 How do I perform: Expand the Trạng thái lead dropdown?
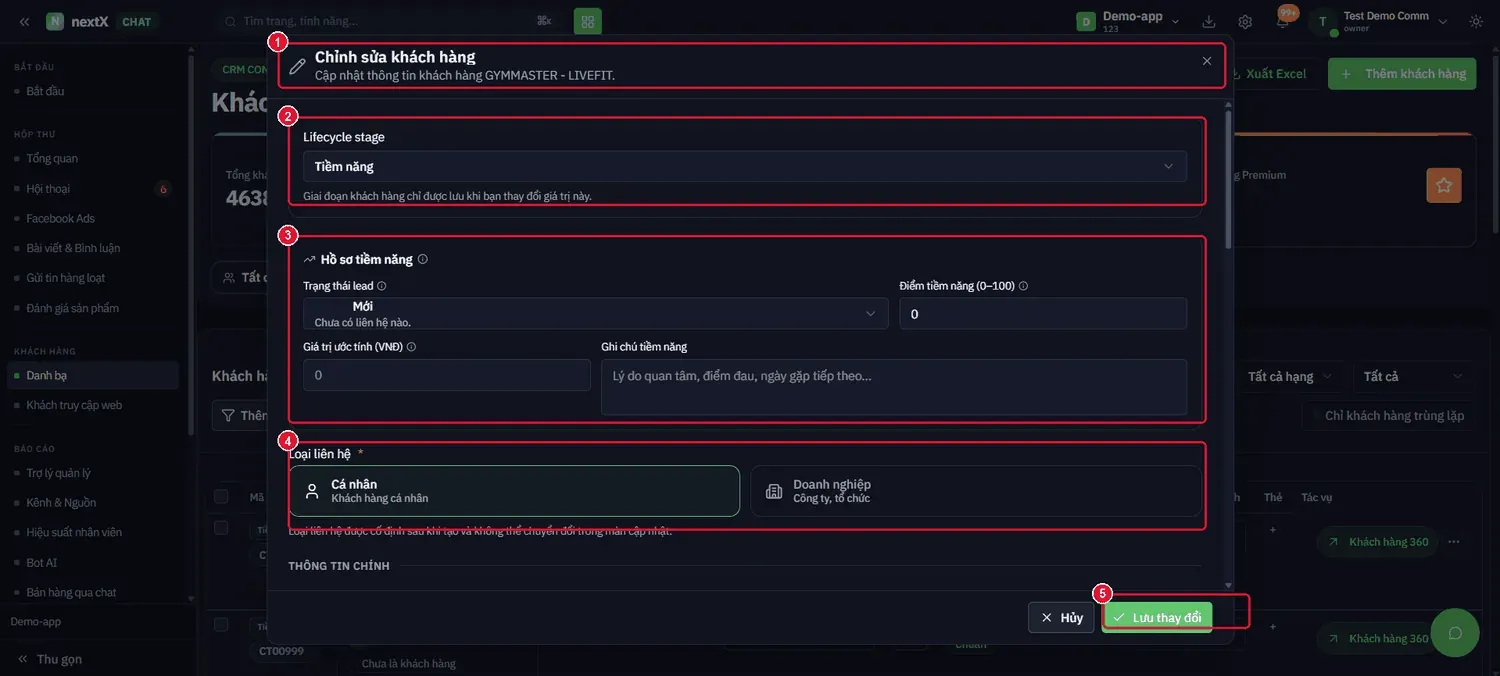[595, 313]
